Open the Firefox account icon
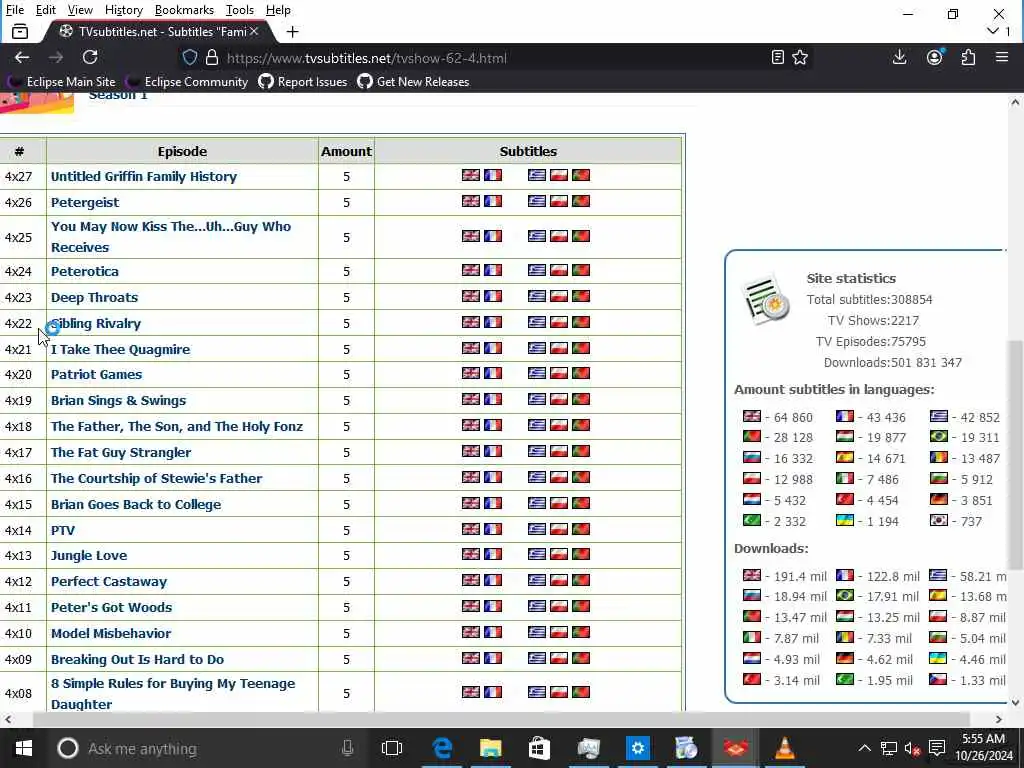This screenshot has width=1024, height=768. click(x=935, y=57)
